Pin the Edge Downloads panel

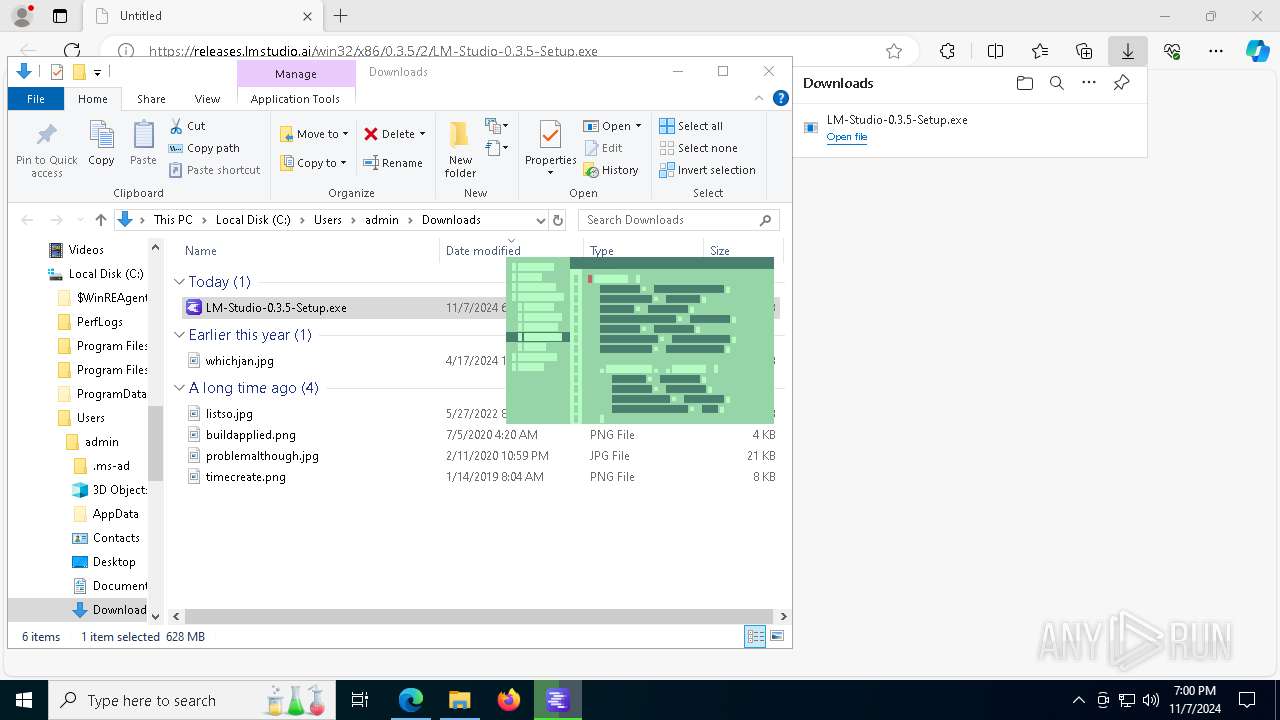[1121, 83]
